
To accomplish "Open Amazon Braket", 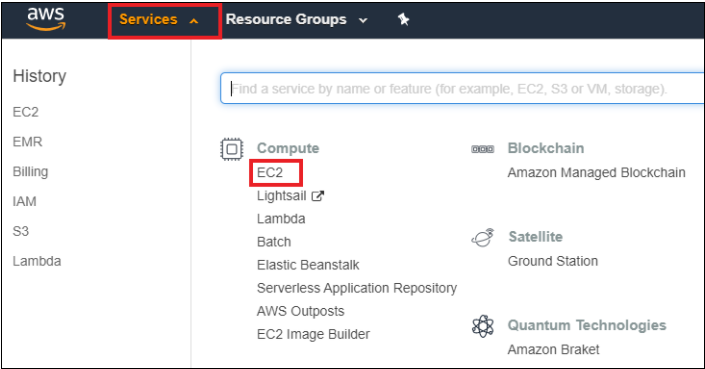I will pos(553,349).
